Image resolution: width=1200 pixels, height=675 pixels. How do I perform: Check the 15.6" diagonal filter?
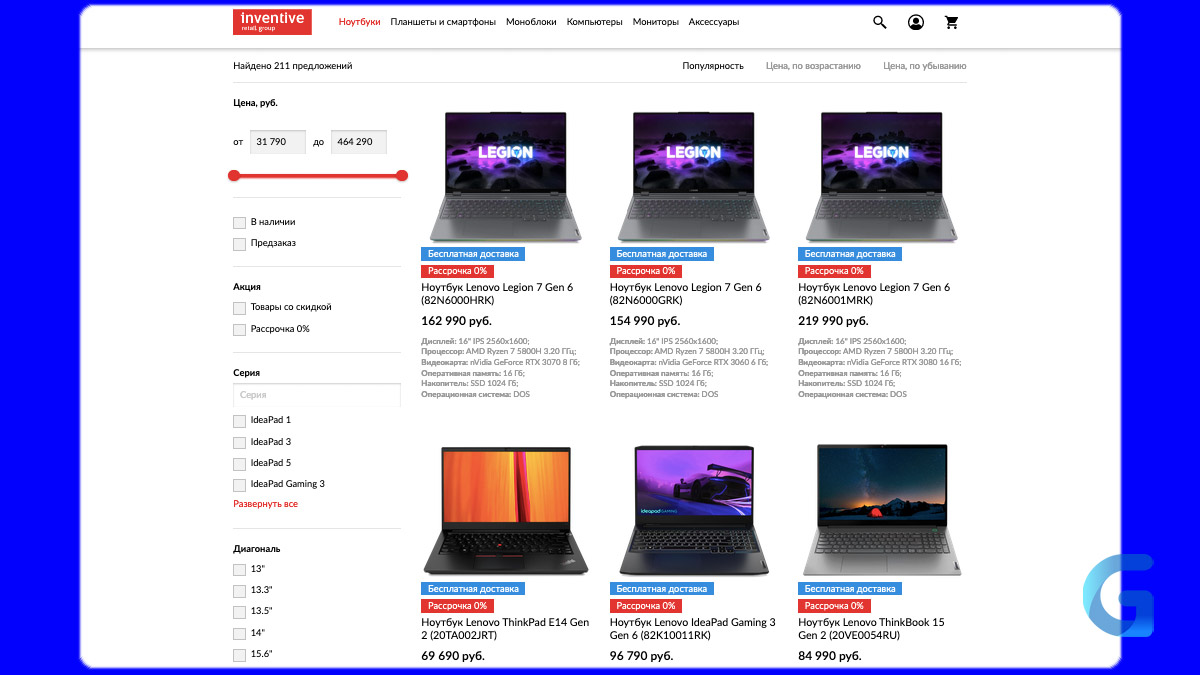239,655
